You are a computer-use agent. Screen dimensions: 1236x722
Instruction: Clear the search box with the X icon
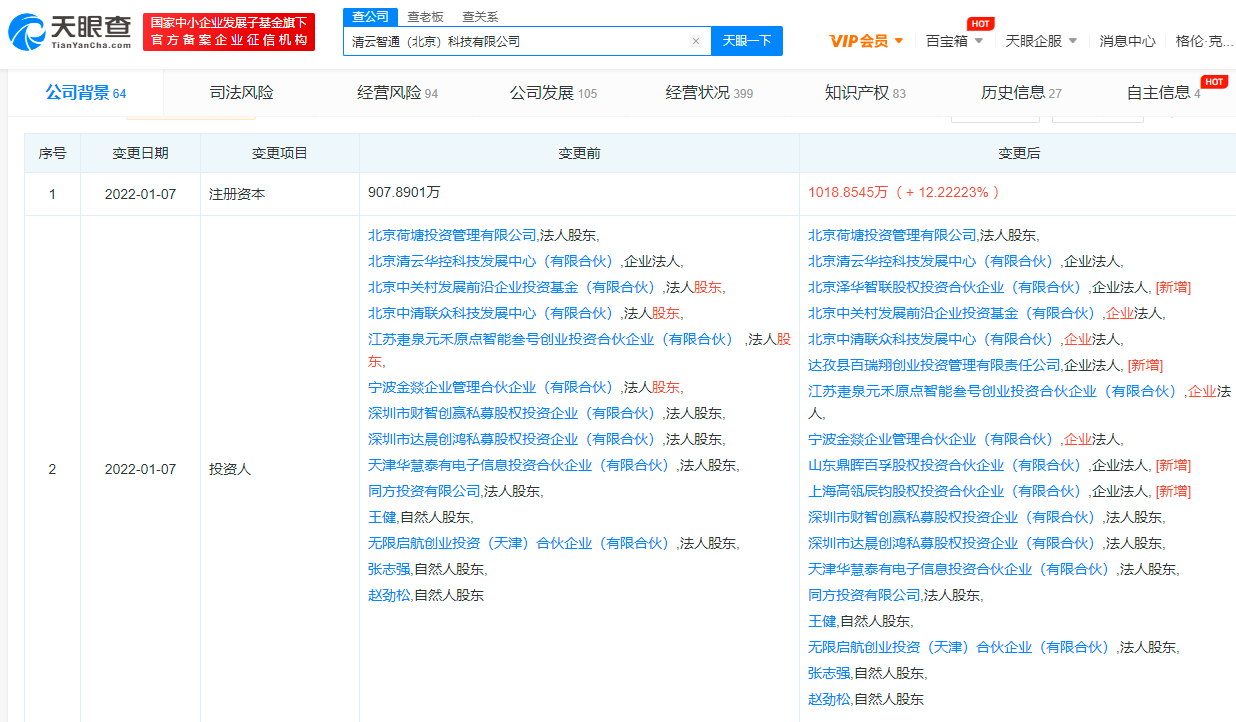[696, 41]
